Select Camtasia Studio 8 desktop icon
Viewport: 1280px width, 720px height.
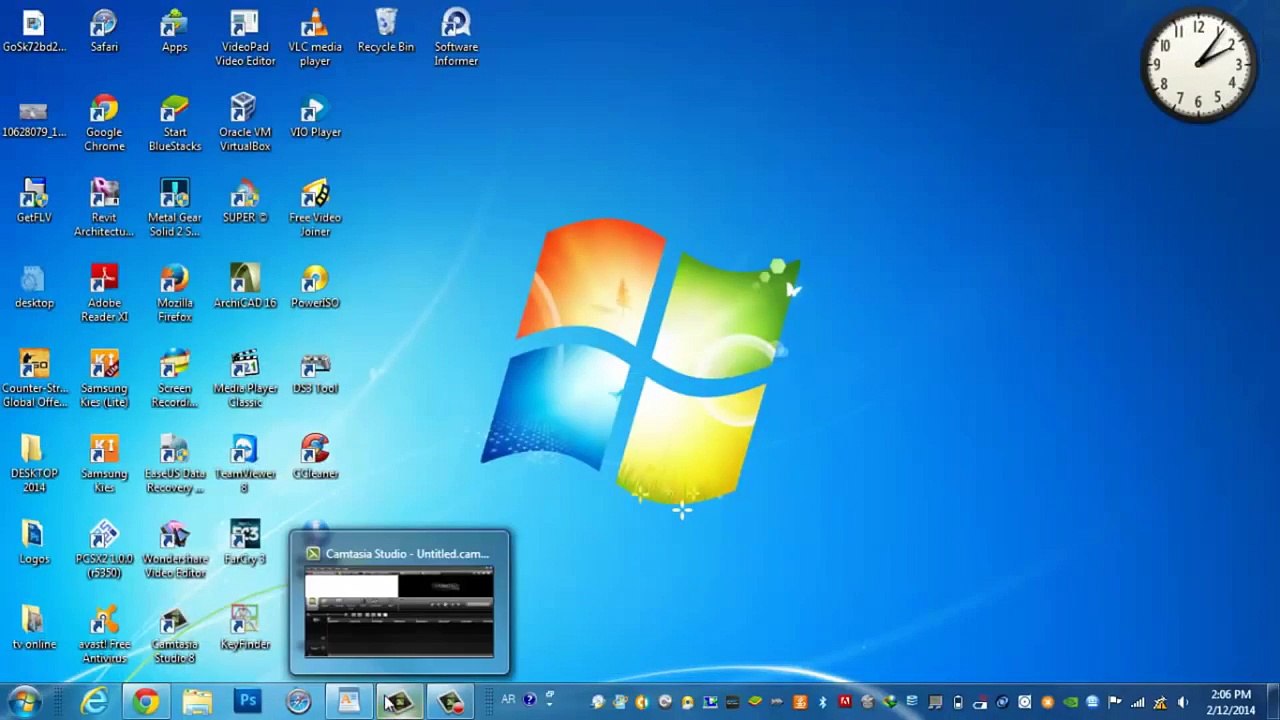(x=174, y=635)
